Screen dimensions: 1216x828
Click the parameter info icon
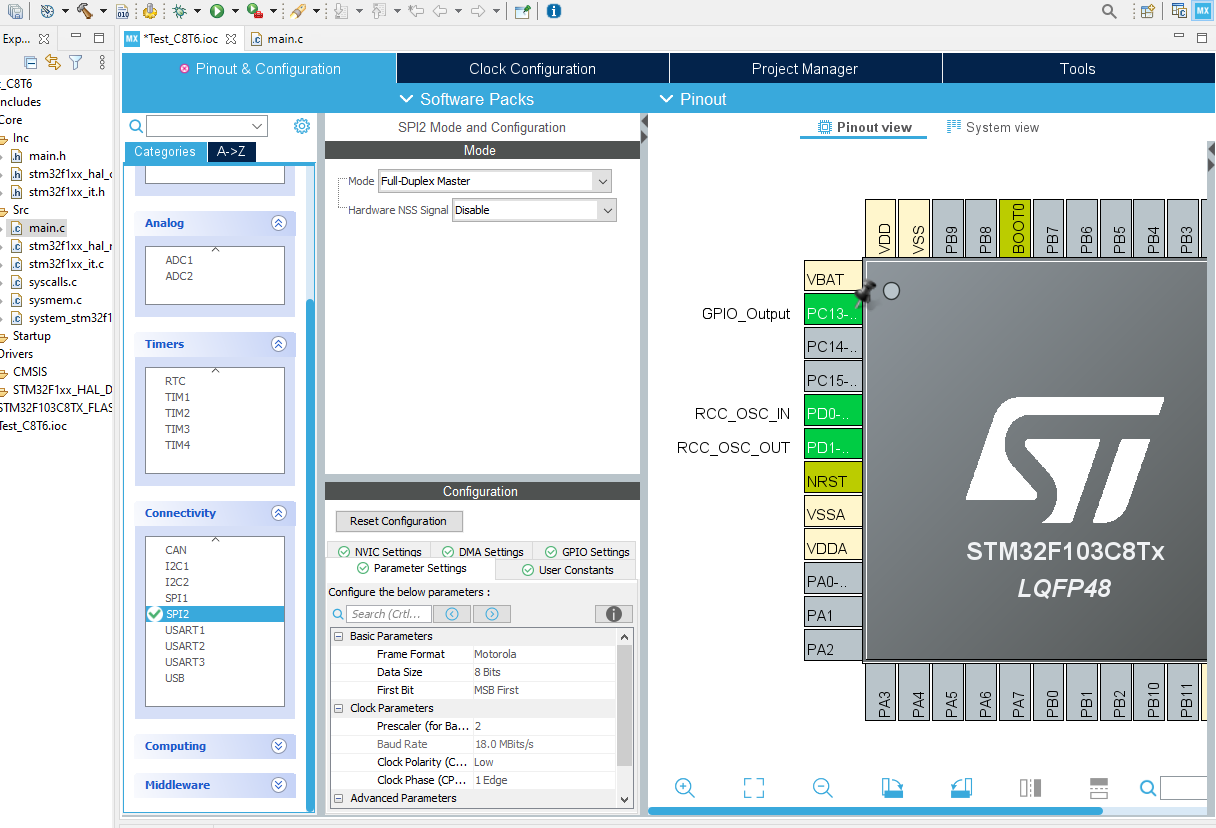point(613,614)
